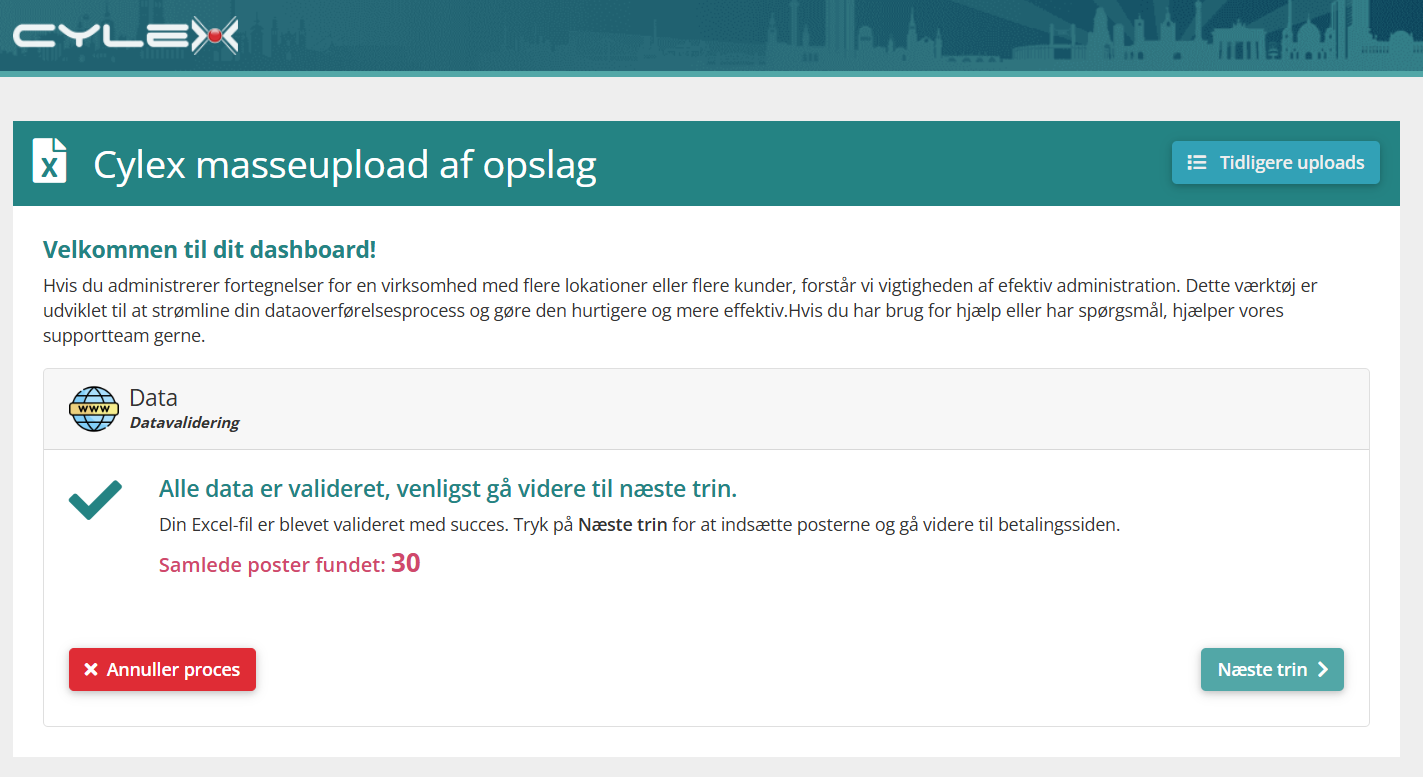1423x777 pixels.
Task: Select the www globe Data icon
Action: point(94,409)
